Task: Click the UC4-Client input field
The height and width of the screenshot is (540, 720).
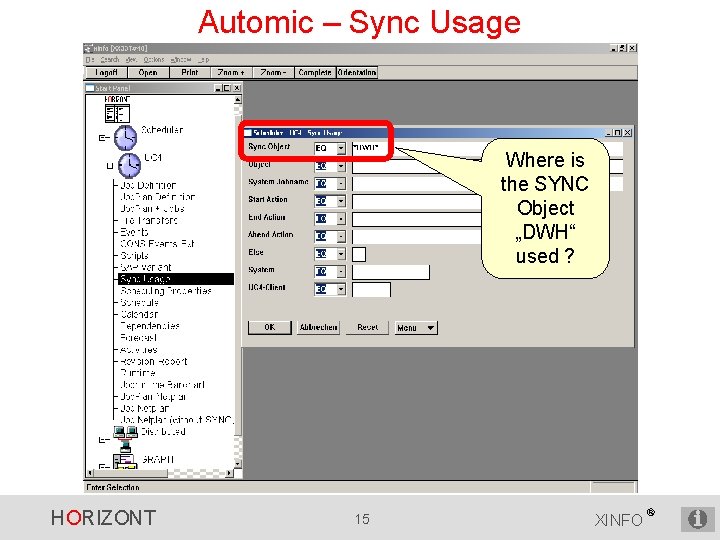Action: pyautogui.click(x=371, y=289)
